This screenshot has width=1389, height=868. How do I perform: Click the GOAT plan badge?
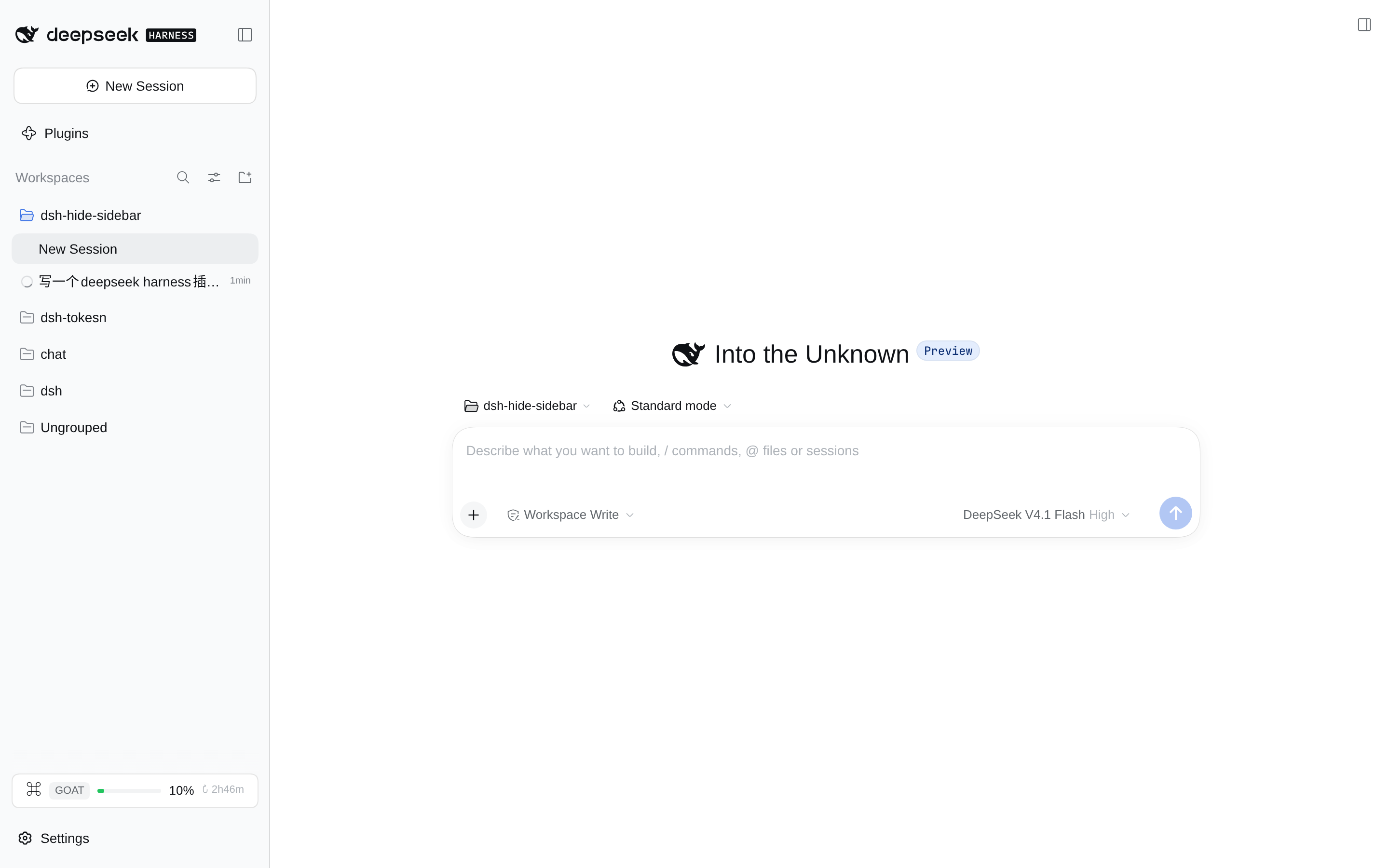click(69, 790)
